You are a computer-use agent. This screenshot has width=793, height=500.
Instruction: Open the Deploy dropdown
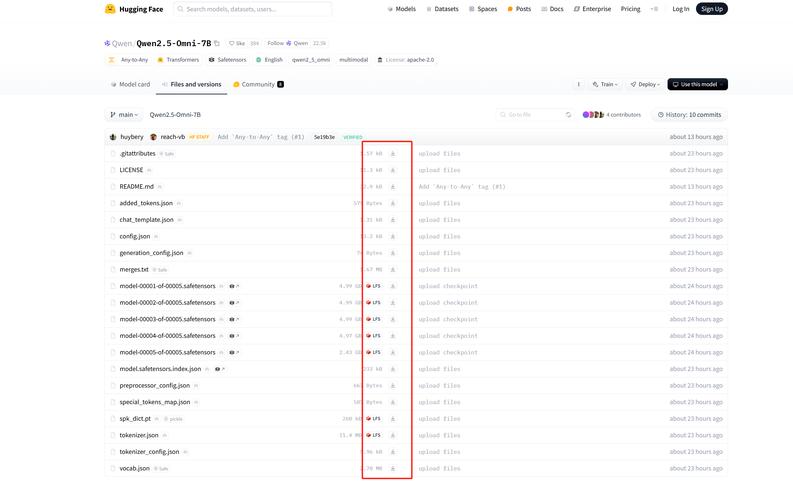(x=647, y=85)
